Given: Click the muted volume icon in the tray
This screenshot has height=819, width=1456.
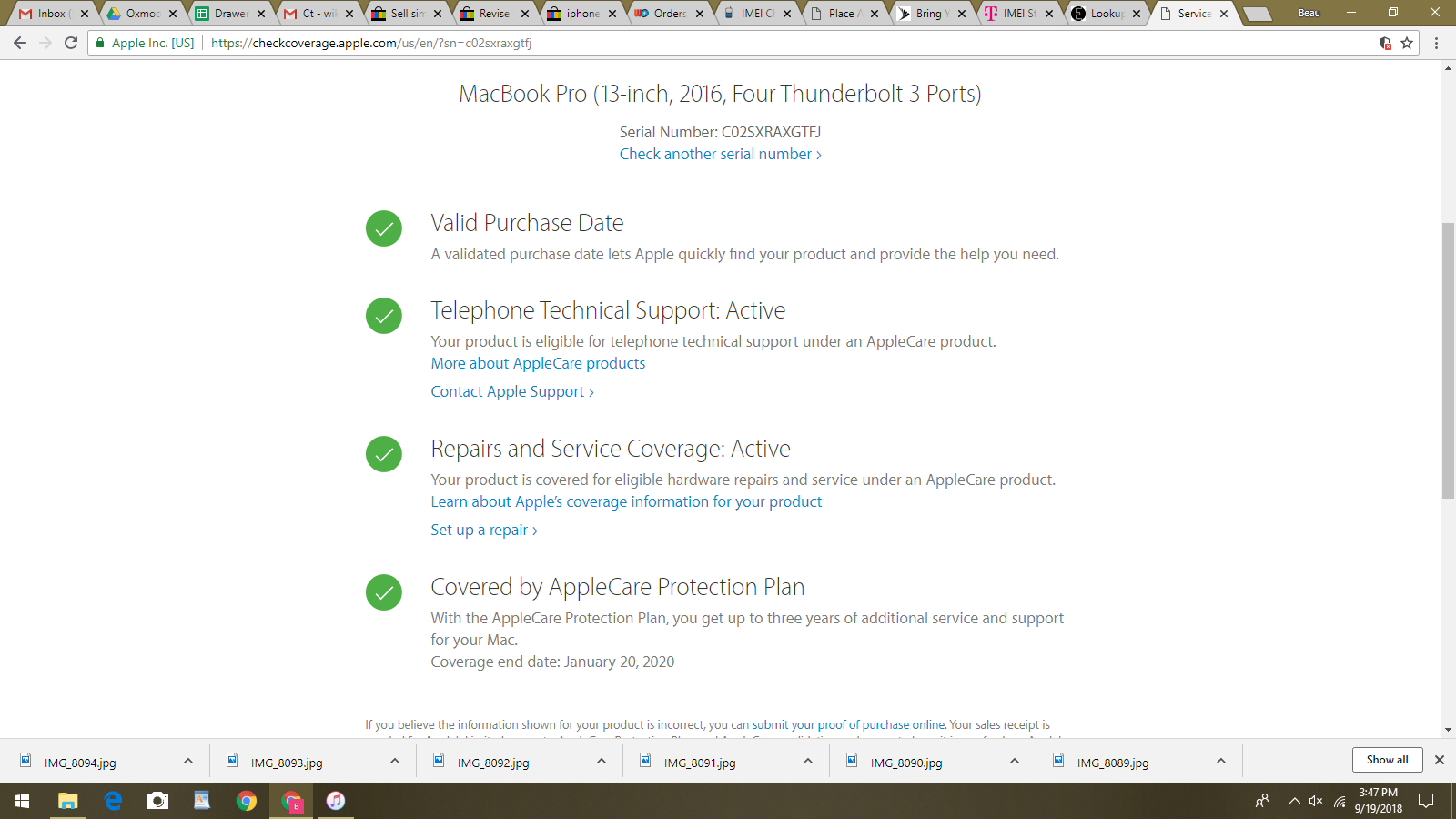Looking at the screenshot, I should pyautogui.click(x=1316, y=801).
